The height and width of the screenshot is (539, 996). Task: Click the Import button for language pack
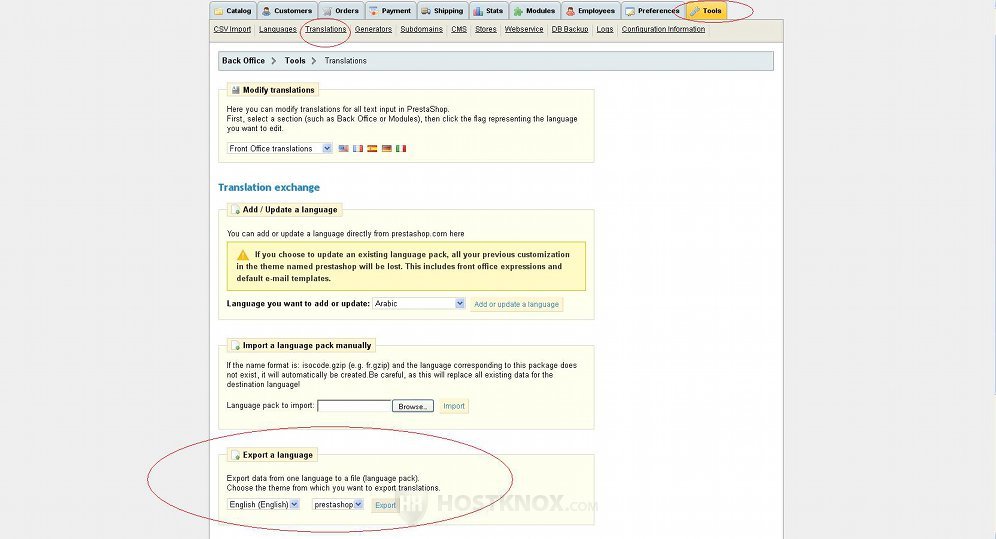tap(454, 406)
